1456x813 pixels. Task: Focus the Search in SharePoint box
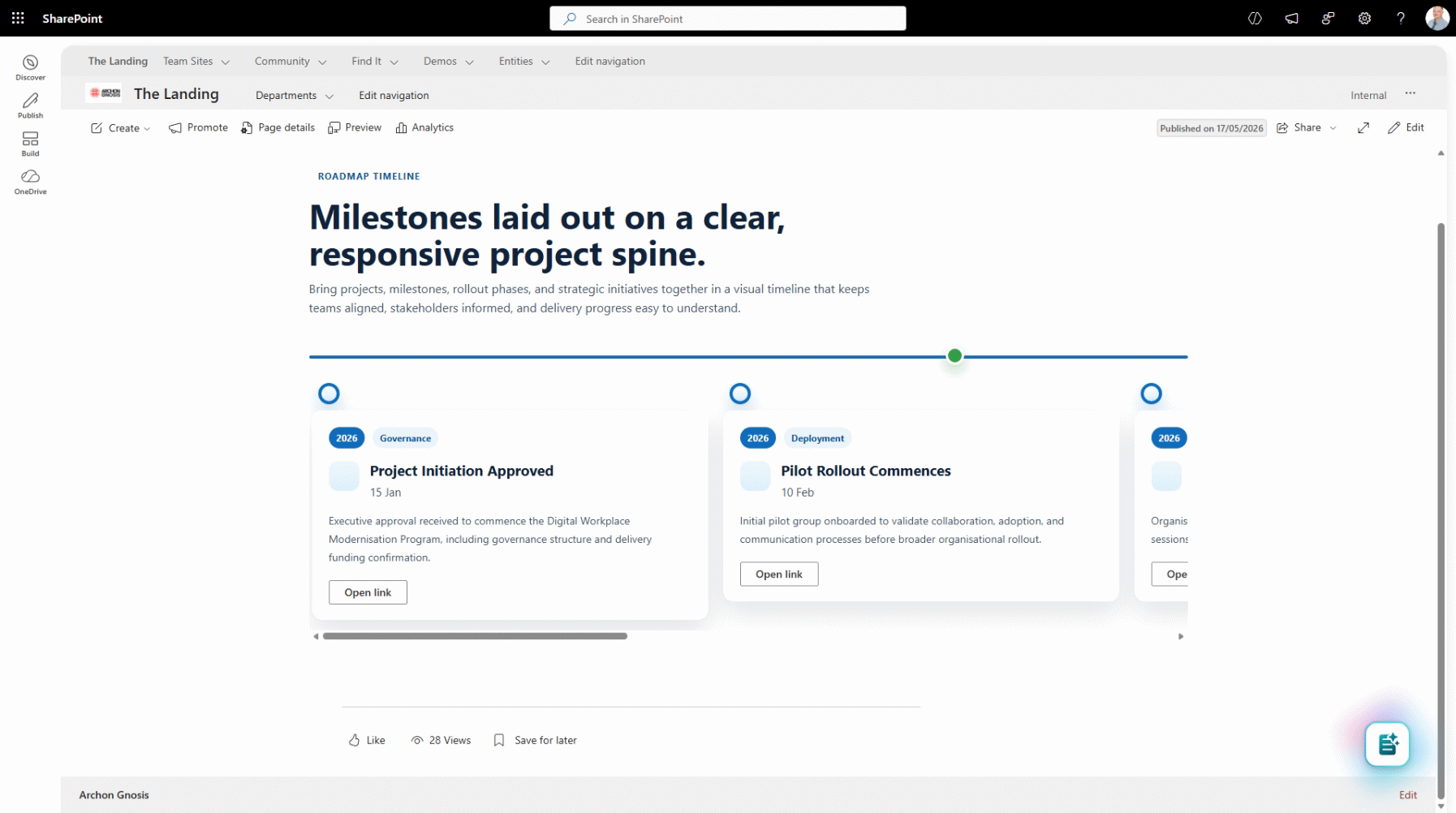(x=727, y=19)
